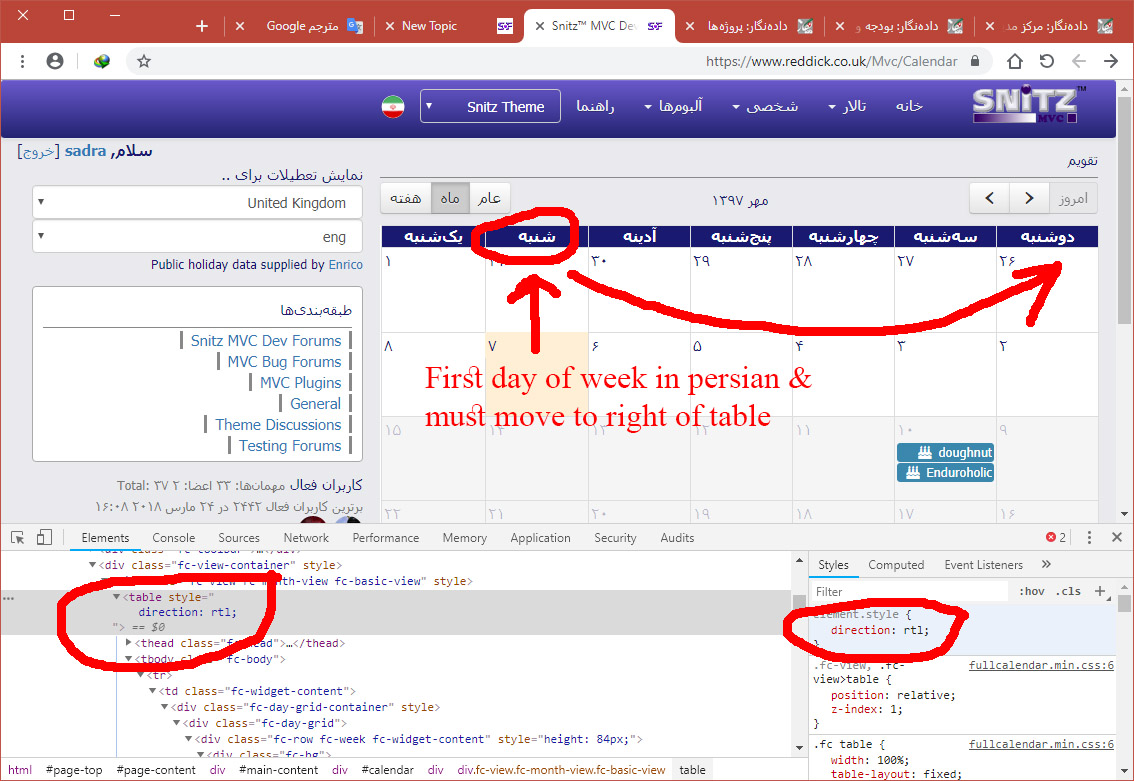Click the امروز (today) button
The height and width of the screenshot is (781, 1134).
click(1072, 198)
